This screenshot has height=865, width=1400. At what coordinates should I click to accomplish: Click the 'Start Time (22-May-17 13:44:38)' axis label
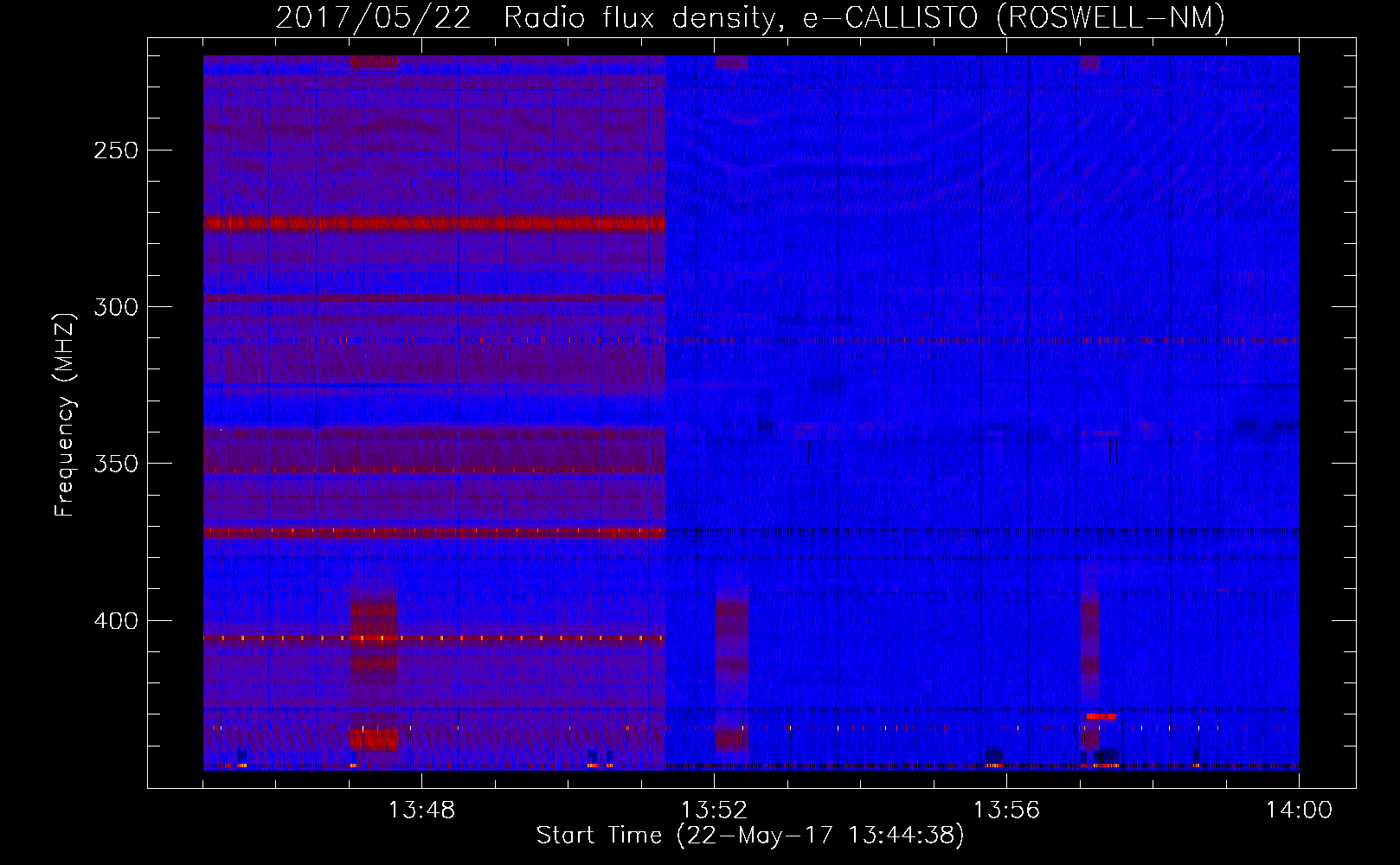coord(749,836)
